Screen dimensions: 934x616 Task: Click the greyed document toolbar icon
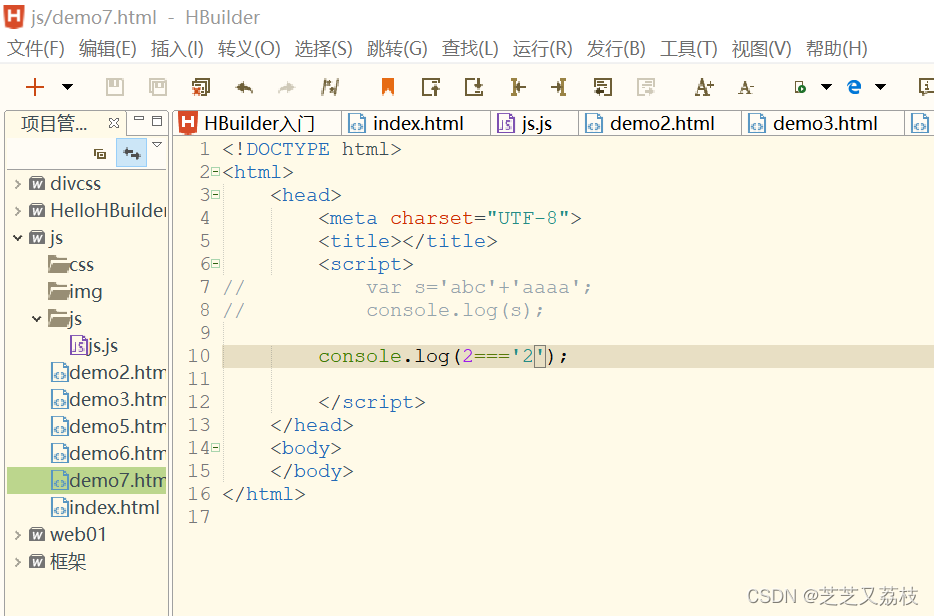[x=646, y=87]
